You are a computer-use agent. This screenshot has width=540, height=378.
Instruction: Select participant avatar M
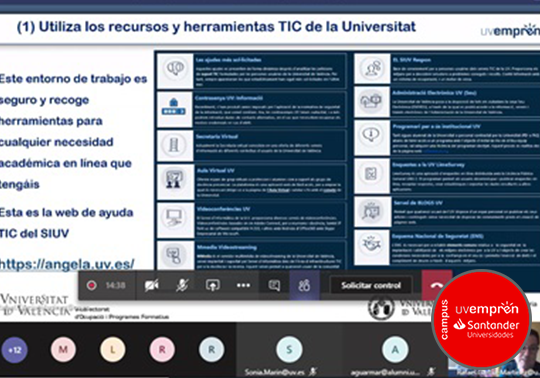point(63,350)
